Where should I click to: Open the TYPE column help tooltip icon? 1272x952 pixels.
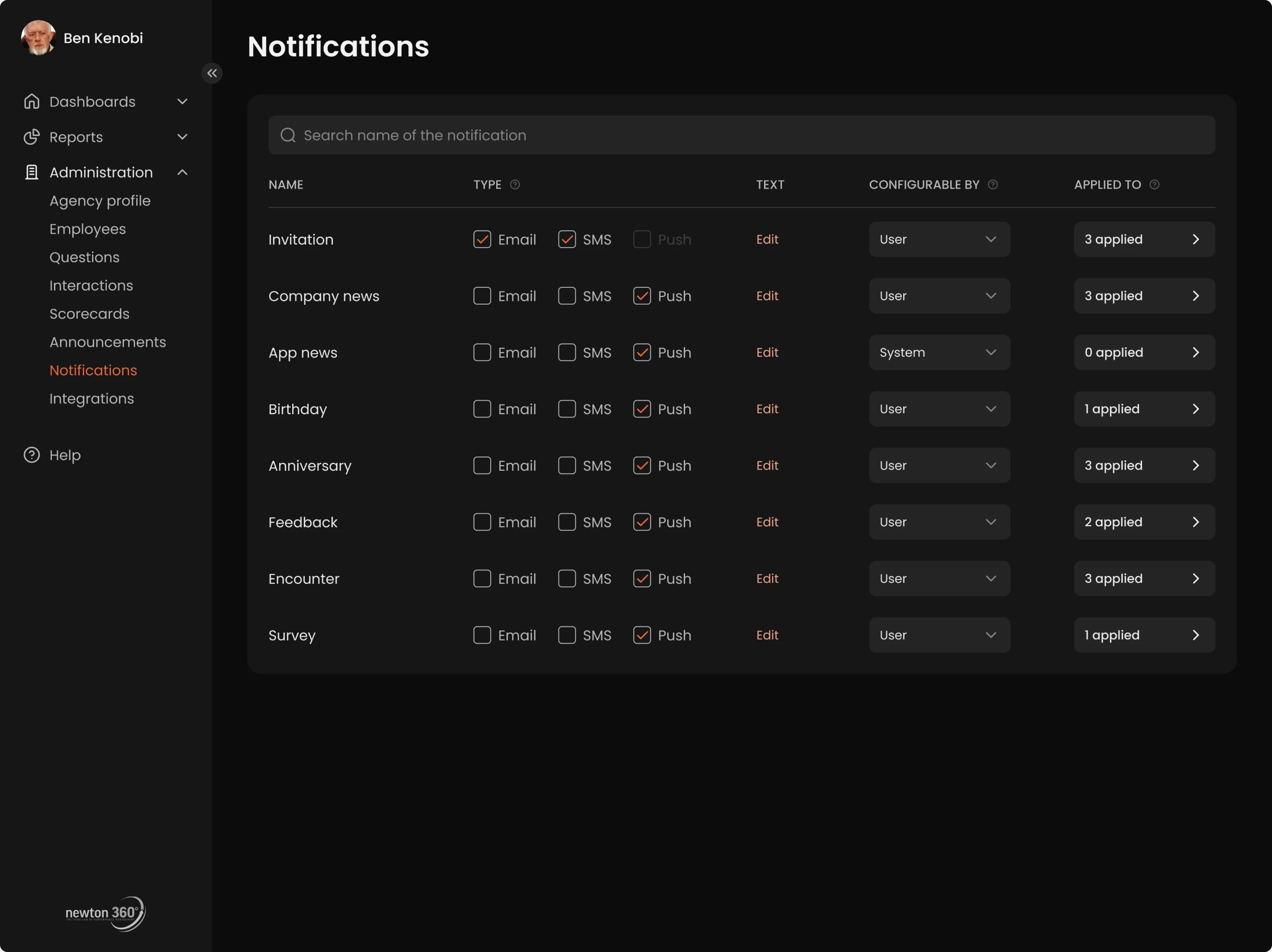[515, 185]
